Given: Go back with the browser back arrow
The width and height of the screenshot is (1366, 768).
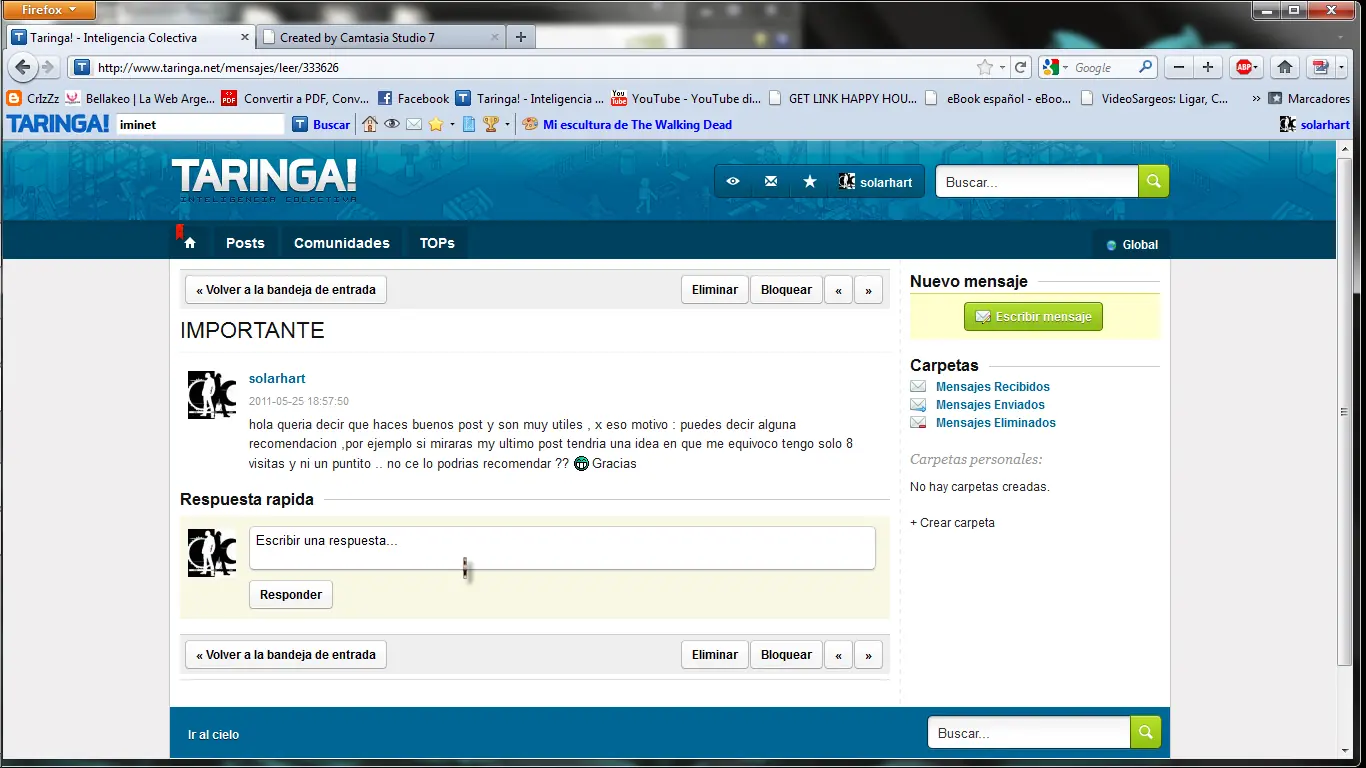Looking at the screenshot, I should (x=22, y=67).
